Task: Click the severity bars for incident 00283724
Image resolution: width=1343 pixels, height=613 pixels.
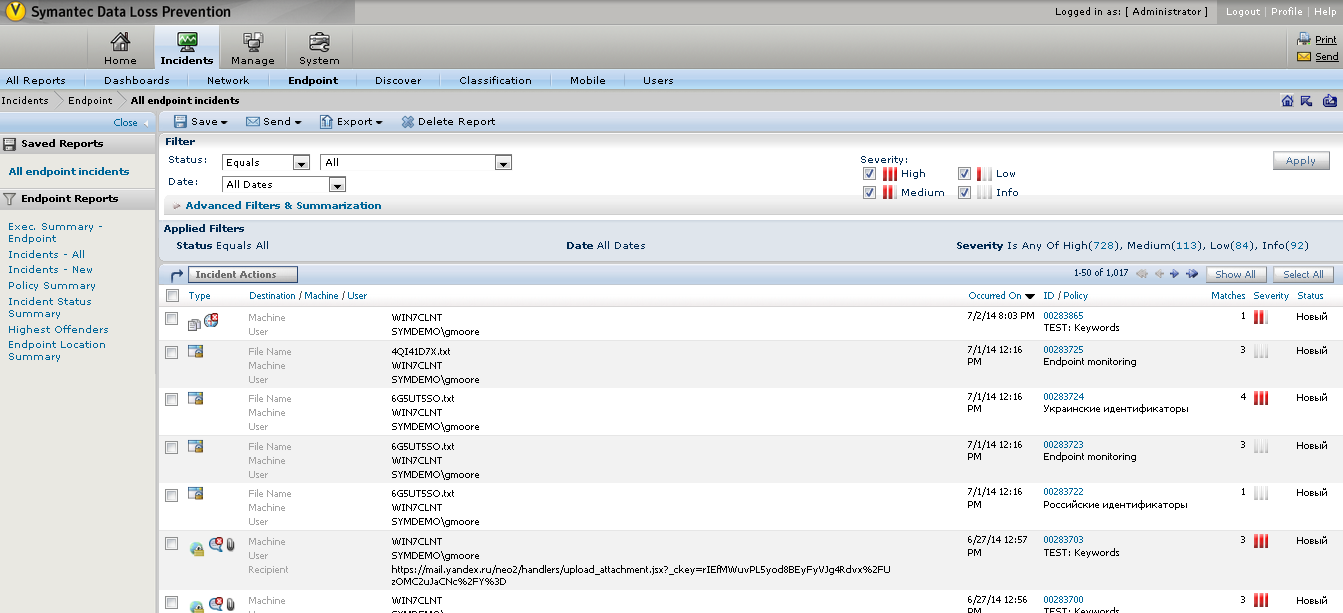Action: tap(1261, 398)
